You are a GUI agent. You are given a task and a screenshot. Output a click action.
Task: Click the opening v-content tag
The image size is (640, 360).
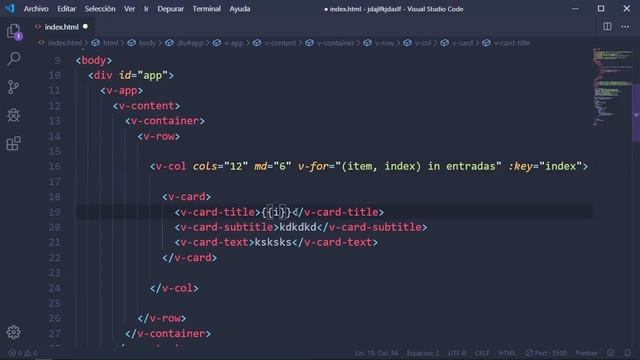(x=146, y=106)
